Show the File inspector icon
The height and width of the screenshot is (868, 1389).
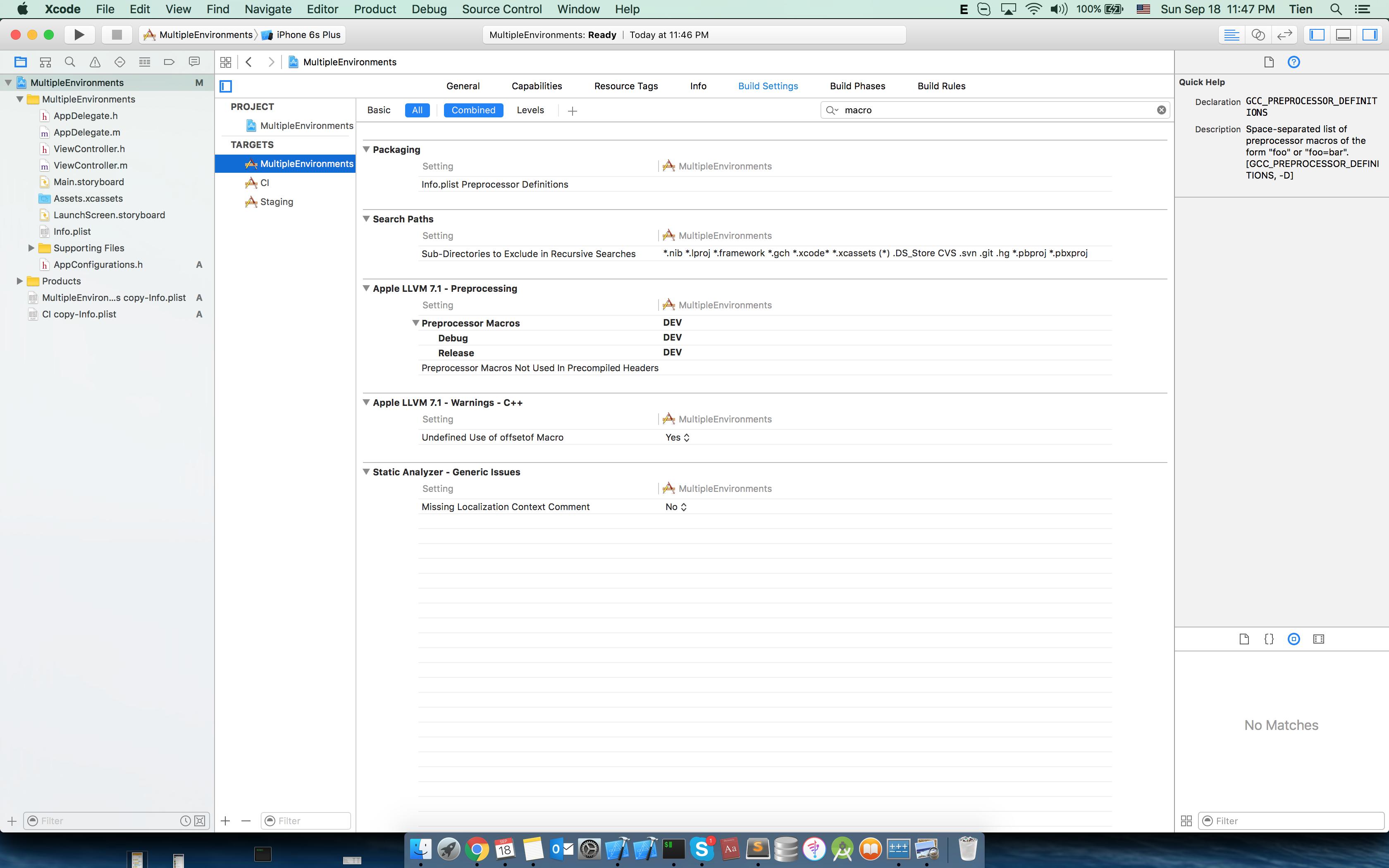[1269, 62]
